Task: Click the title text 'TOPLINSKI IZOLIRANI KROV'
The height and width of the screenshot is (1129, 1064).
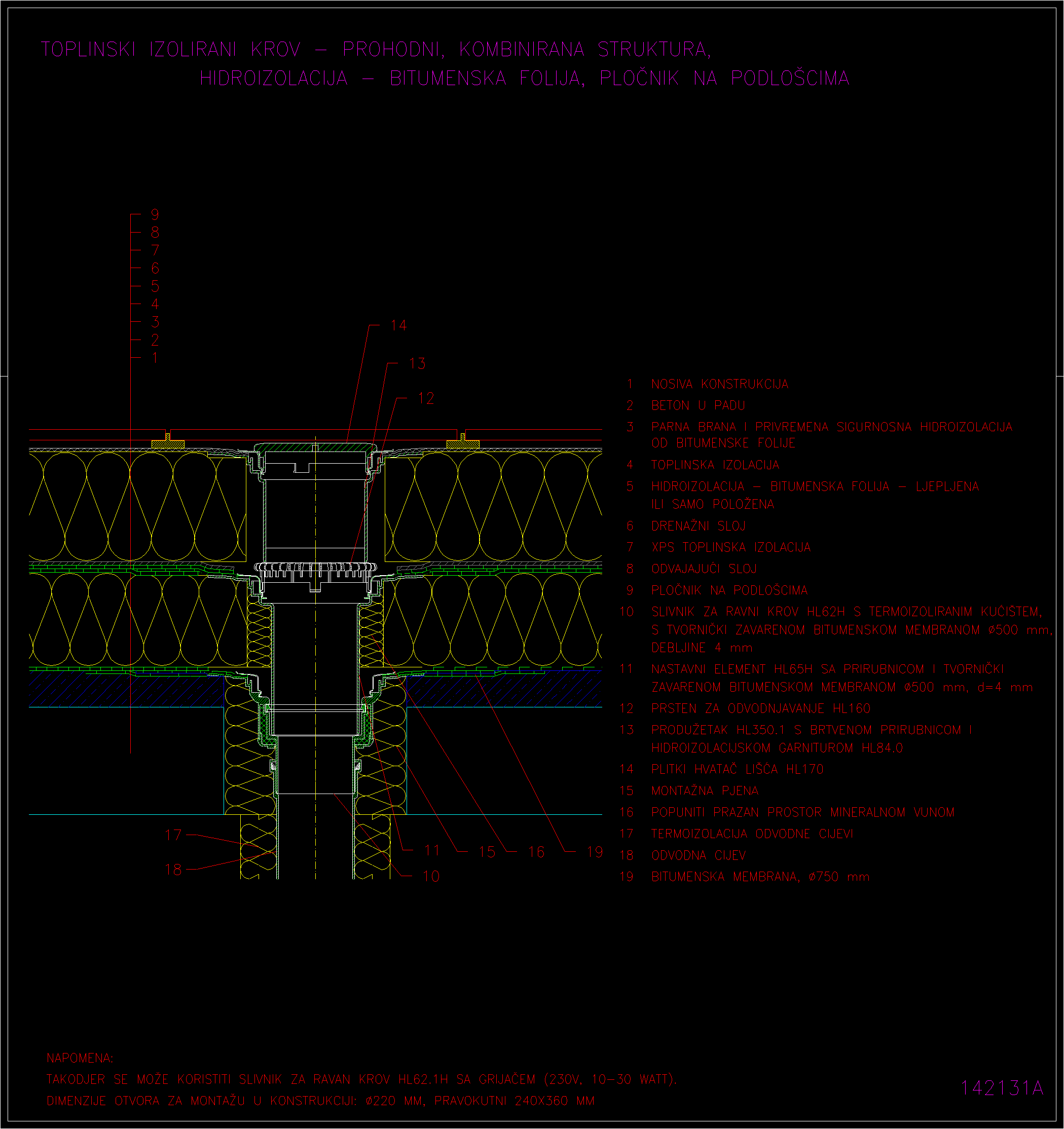Action: tap(171, 50)
